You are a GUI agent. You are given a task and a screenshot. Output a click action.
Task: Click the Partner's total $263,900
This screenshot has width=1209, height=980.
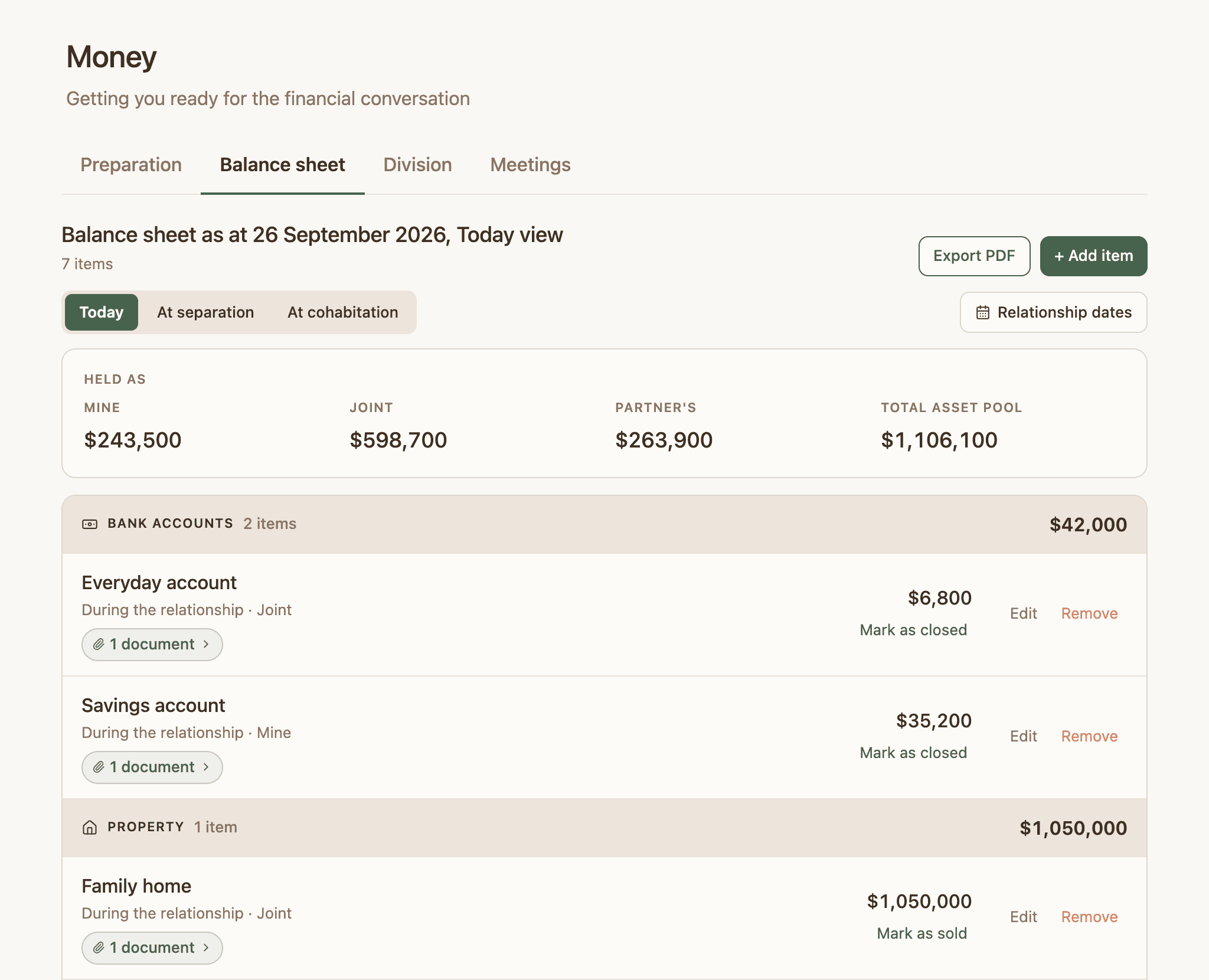pos(664,440)
